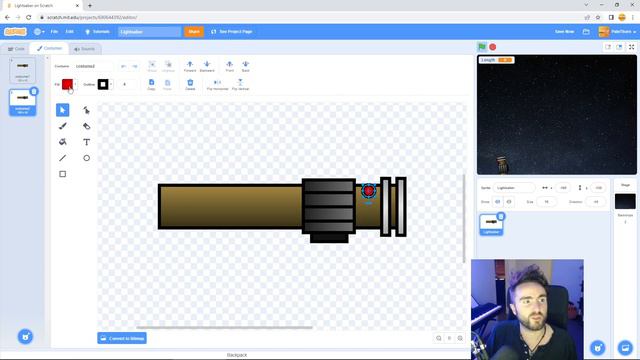This screenshot has height=360, width=640.
Task: Select the Text tool
Action: (x=87, y=142)
